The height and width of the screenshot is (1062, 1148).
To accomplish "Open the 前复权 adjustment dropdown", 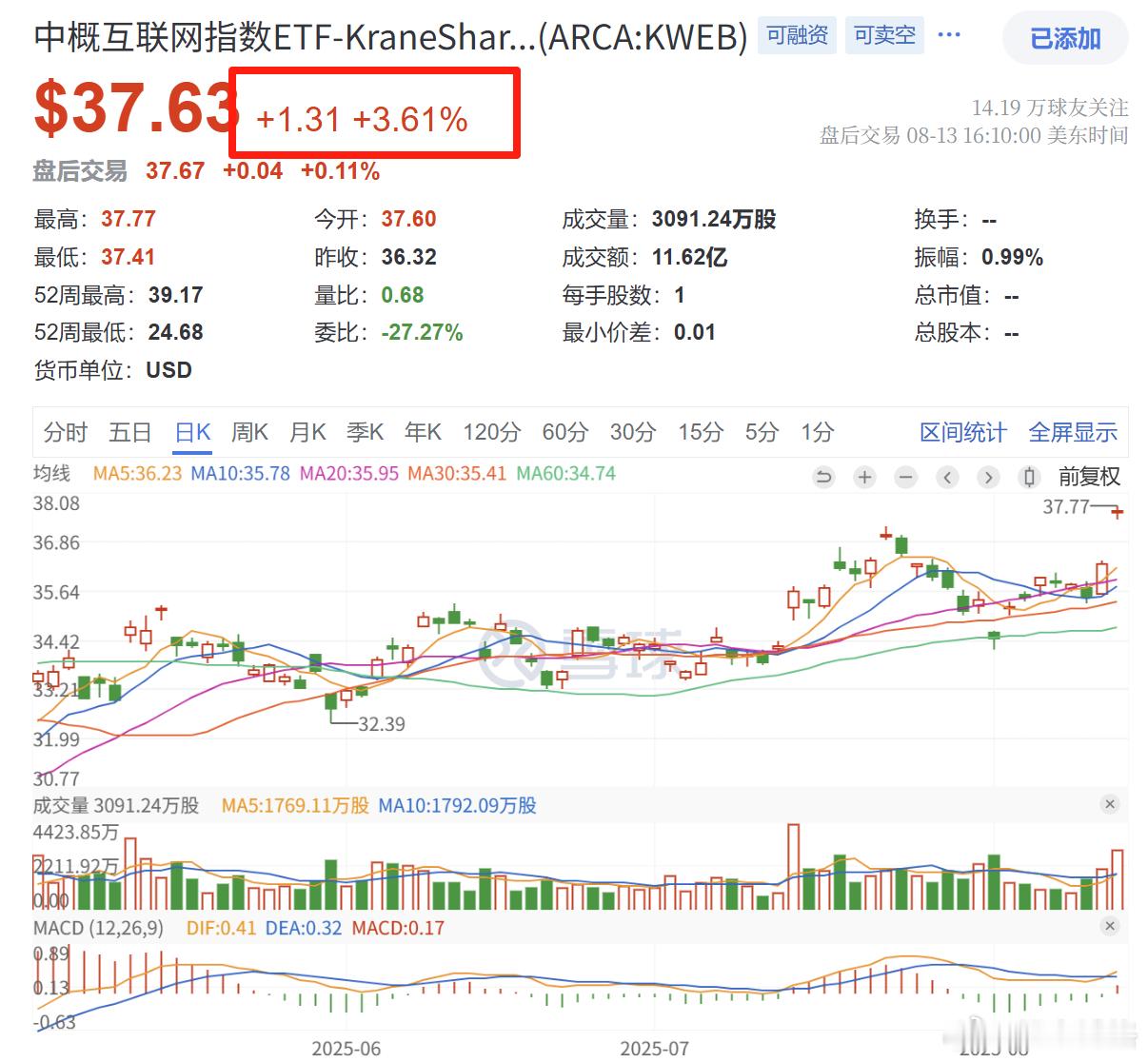I will click(x=1089, y=477).
